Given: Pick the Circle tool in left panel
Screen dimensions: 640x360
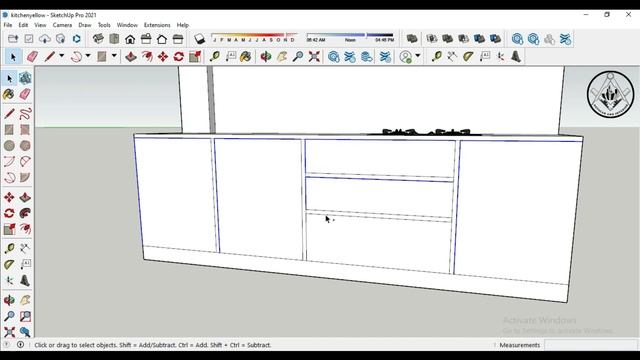Looking at the screenshot, I should click(9, 145).
